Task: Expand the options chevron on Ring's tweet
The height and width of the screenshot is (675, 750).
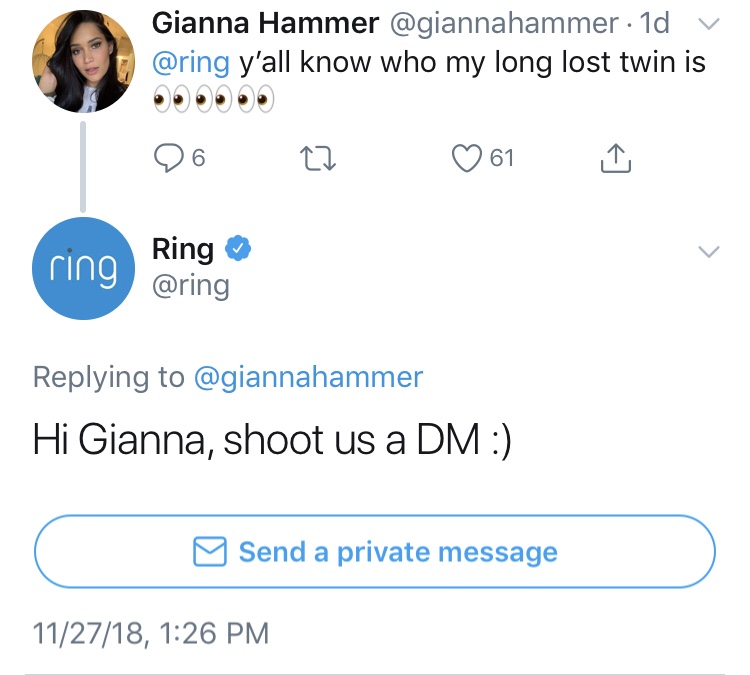Action: 708,251
